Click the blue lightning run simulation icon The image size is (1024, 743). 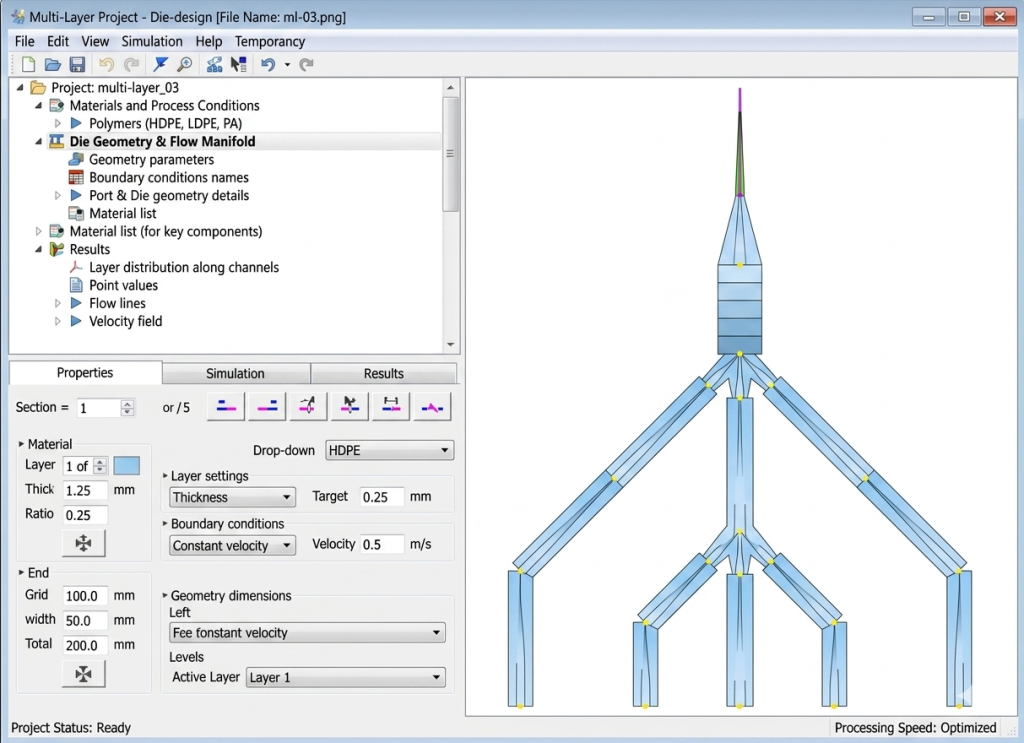[161, 64]
